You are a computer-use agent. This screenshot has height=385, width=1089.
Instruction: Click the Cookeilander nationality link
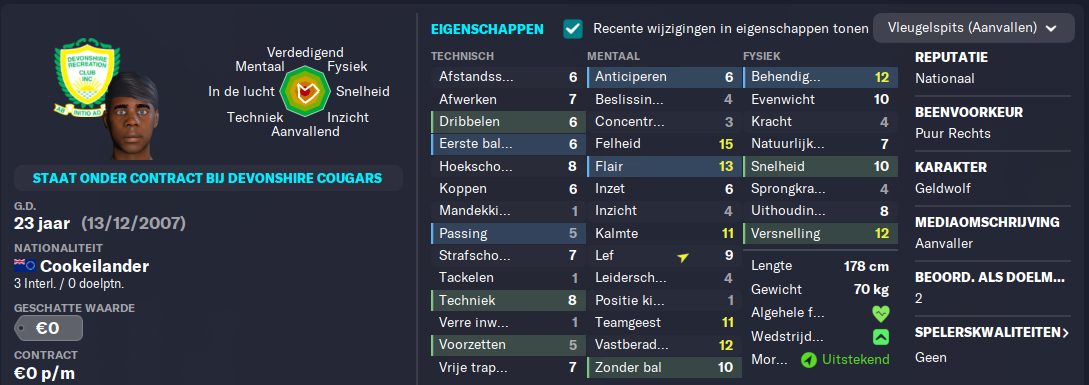coord(94,266)
